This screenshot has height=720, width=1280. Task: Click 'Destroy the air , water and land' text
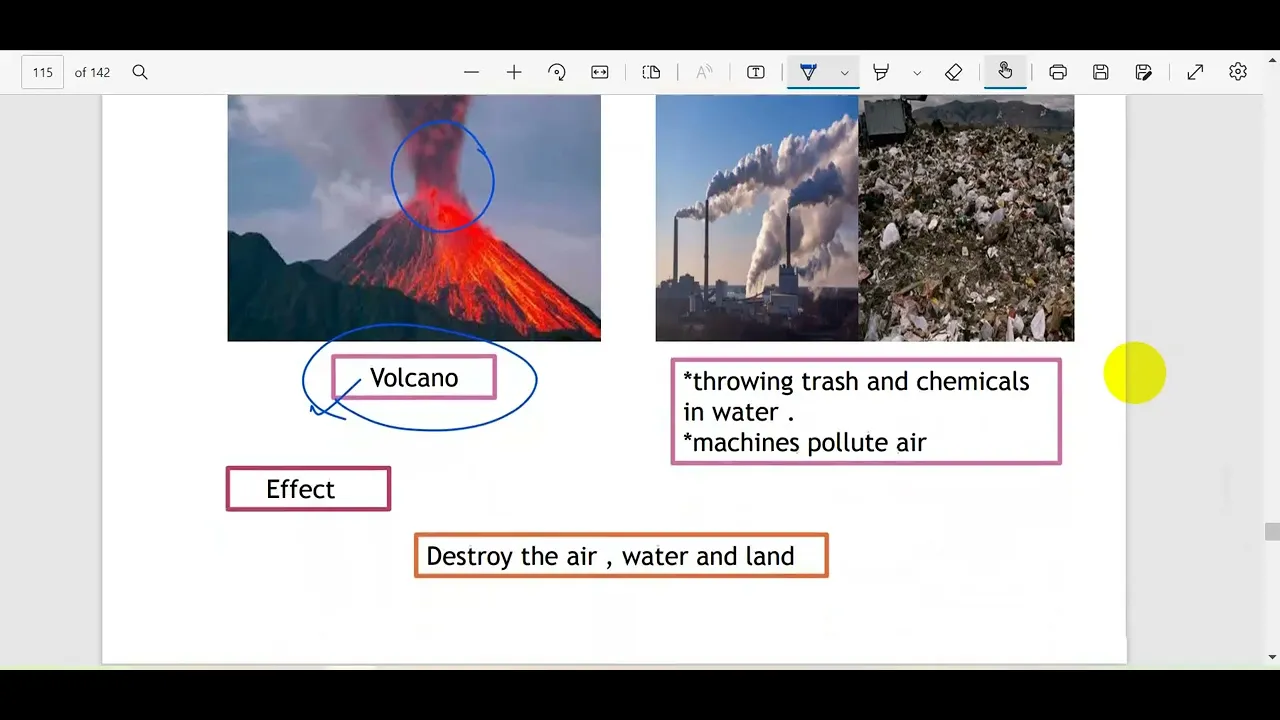click(x=610, y=556)
